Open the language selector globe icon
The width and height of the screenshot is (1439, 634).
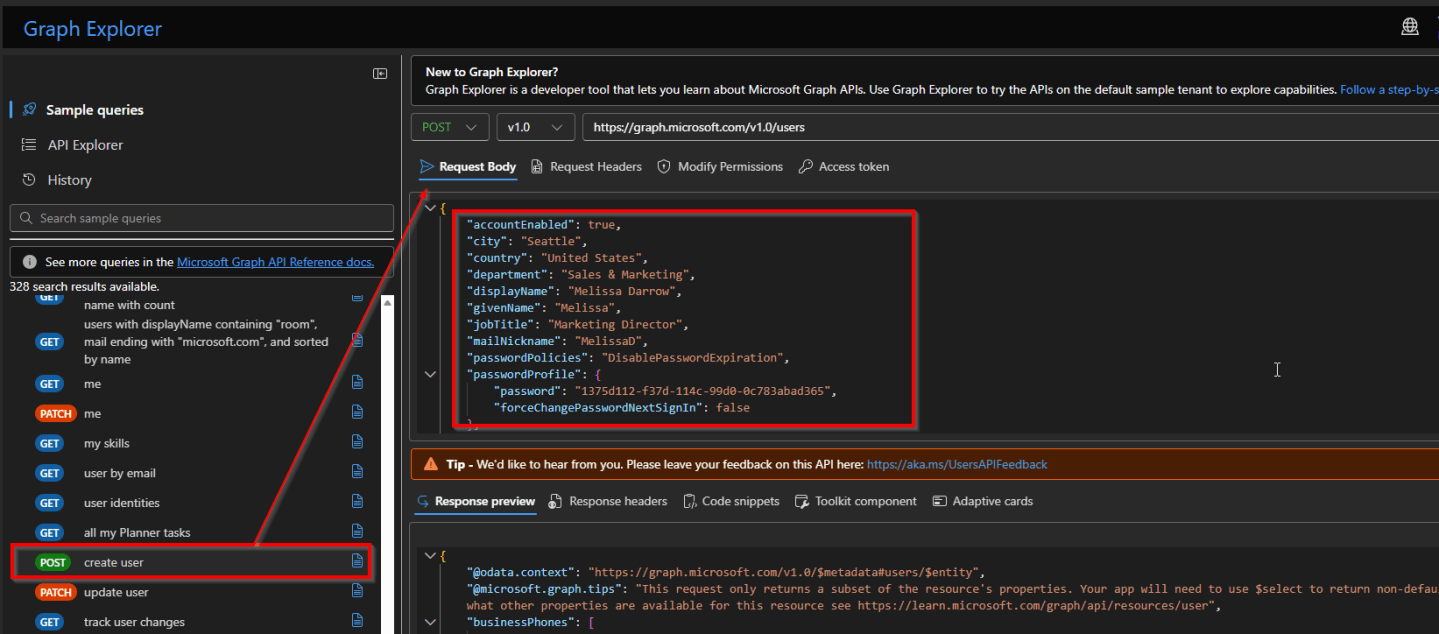click(1410, 26)
